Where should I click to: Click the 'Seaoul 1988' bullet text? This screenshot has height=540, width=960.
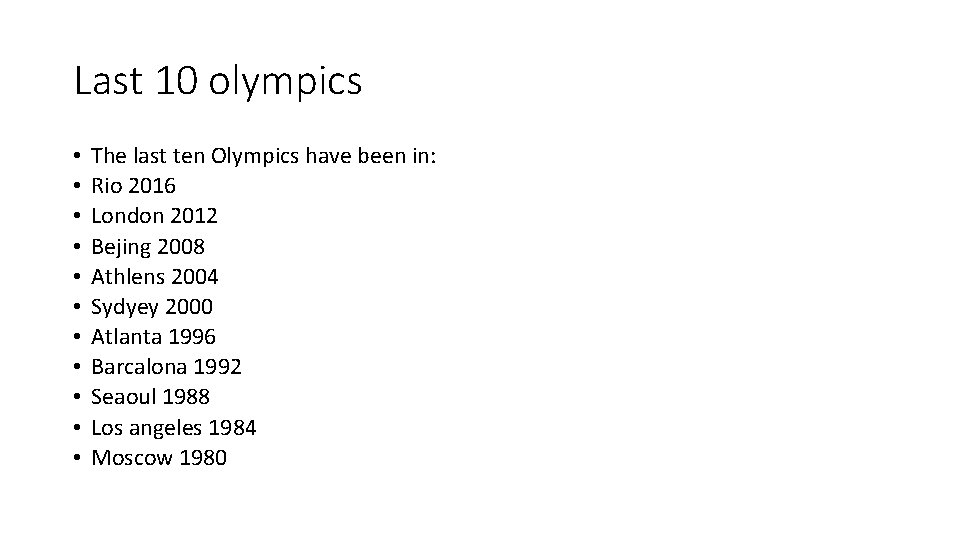151,397
